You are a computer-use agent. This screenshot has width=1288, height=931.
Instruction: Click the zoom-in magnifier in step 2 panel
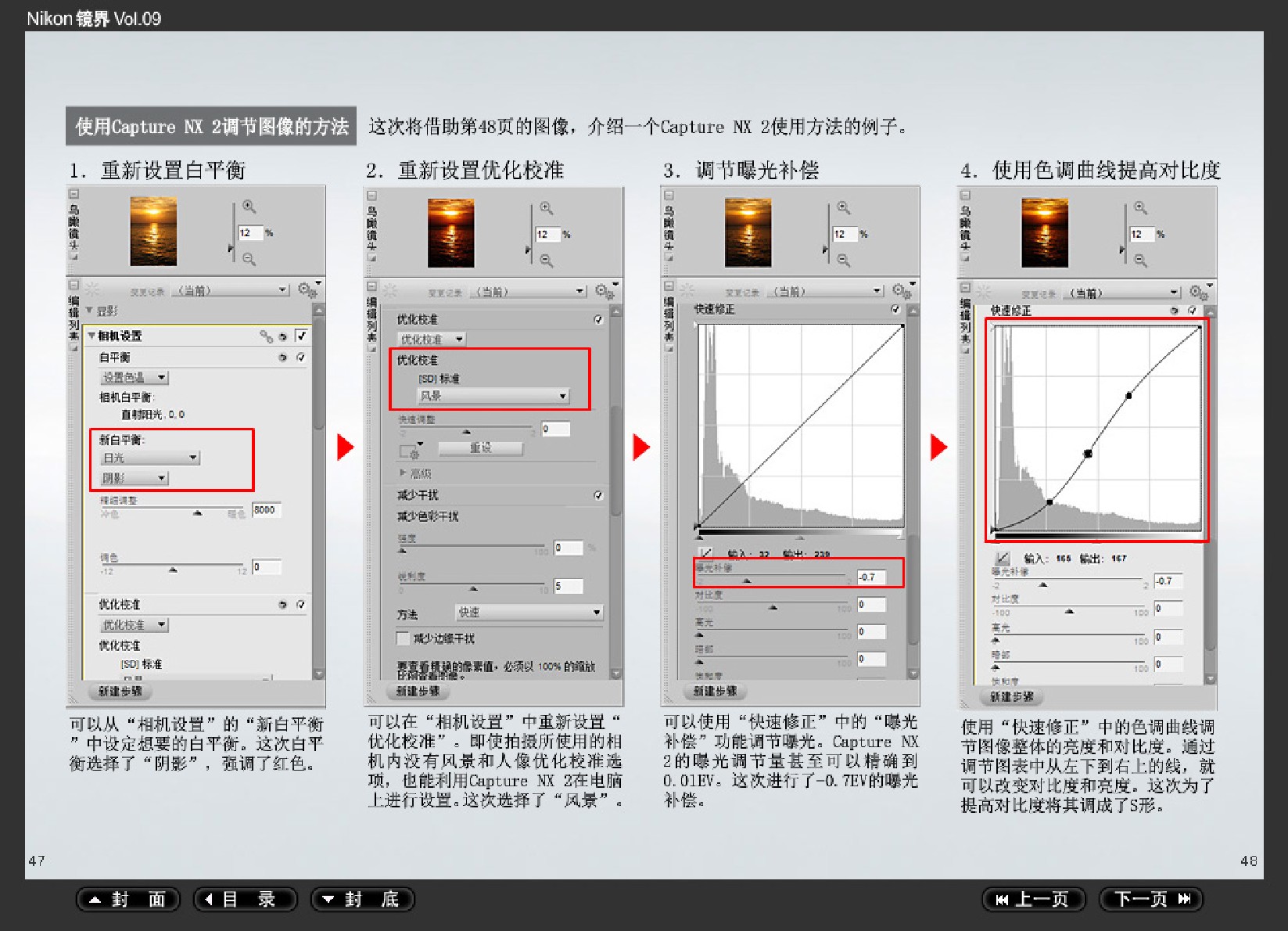click(547, 208)
